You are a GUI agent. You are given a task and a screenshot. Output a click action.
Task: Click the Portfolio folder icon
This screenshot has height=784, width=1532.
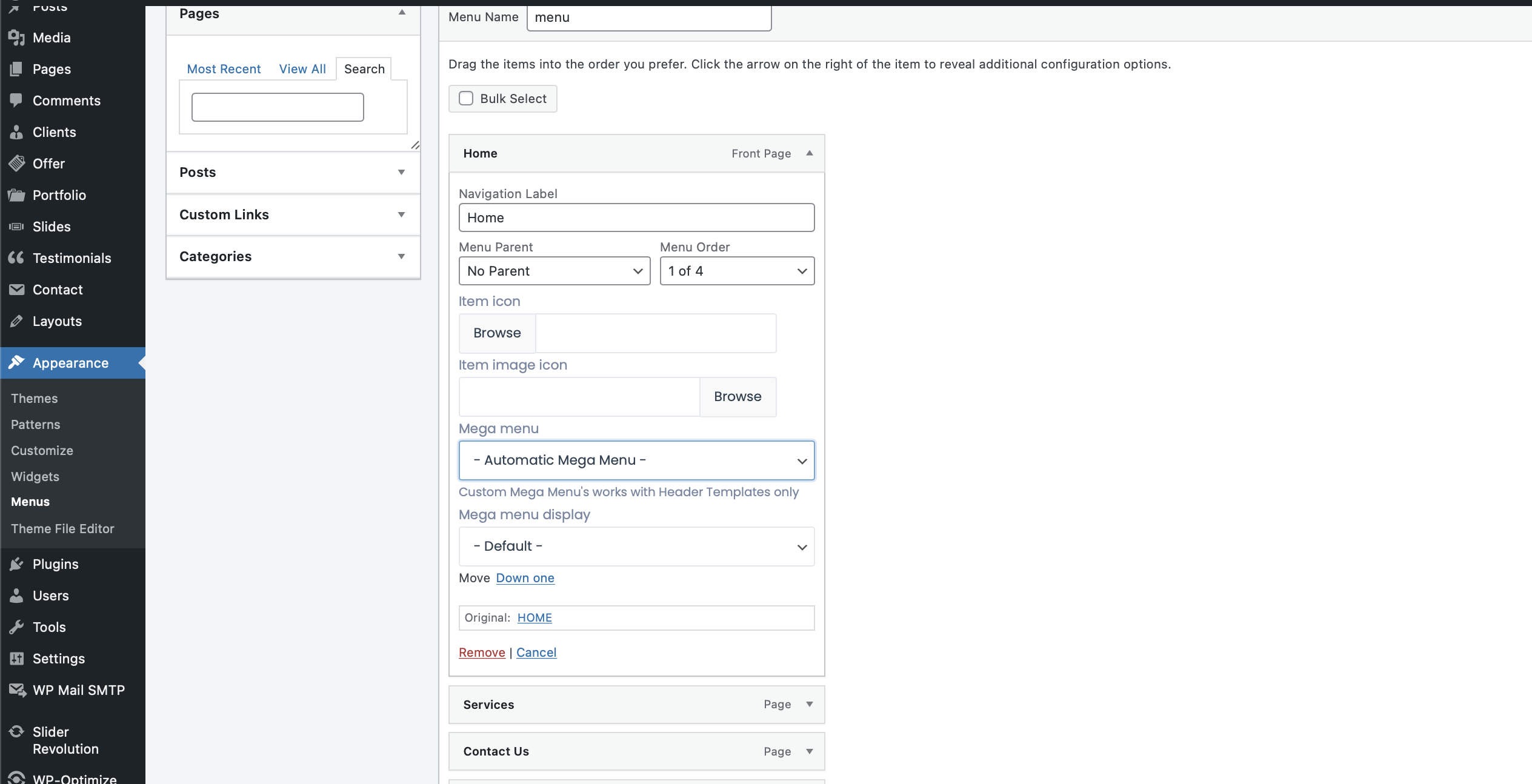pyautogui.click(x=16, y=195)
